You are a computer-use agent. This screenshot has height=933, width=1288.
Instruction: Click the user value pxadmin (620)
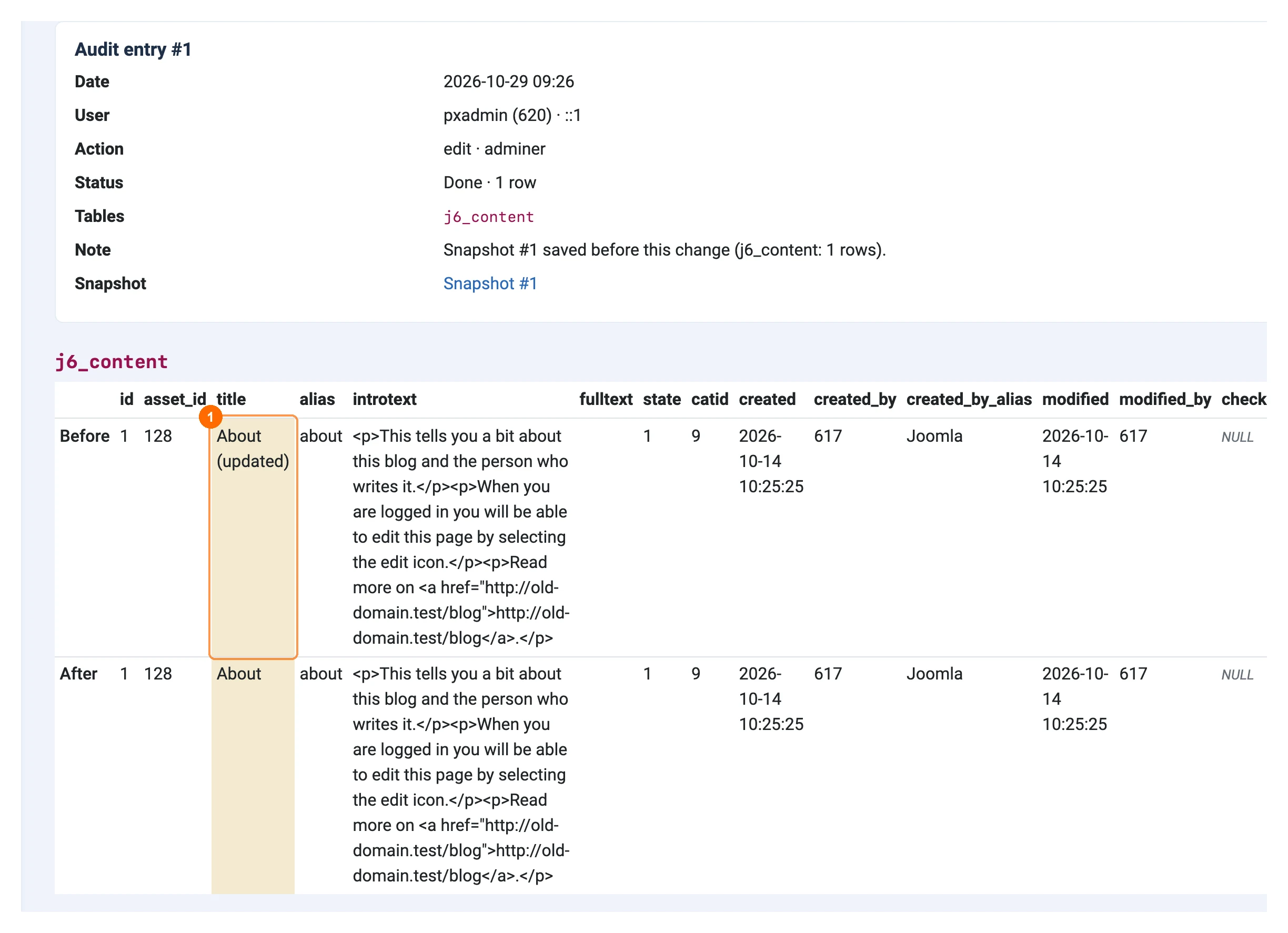497,115
